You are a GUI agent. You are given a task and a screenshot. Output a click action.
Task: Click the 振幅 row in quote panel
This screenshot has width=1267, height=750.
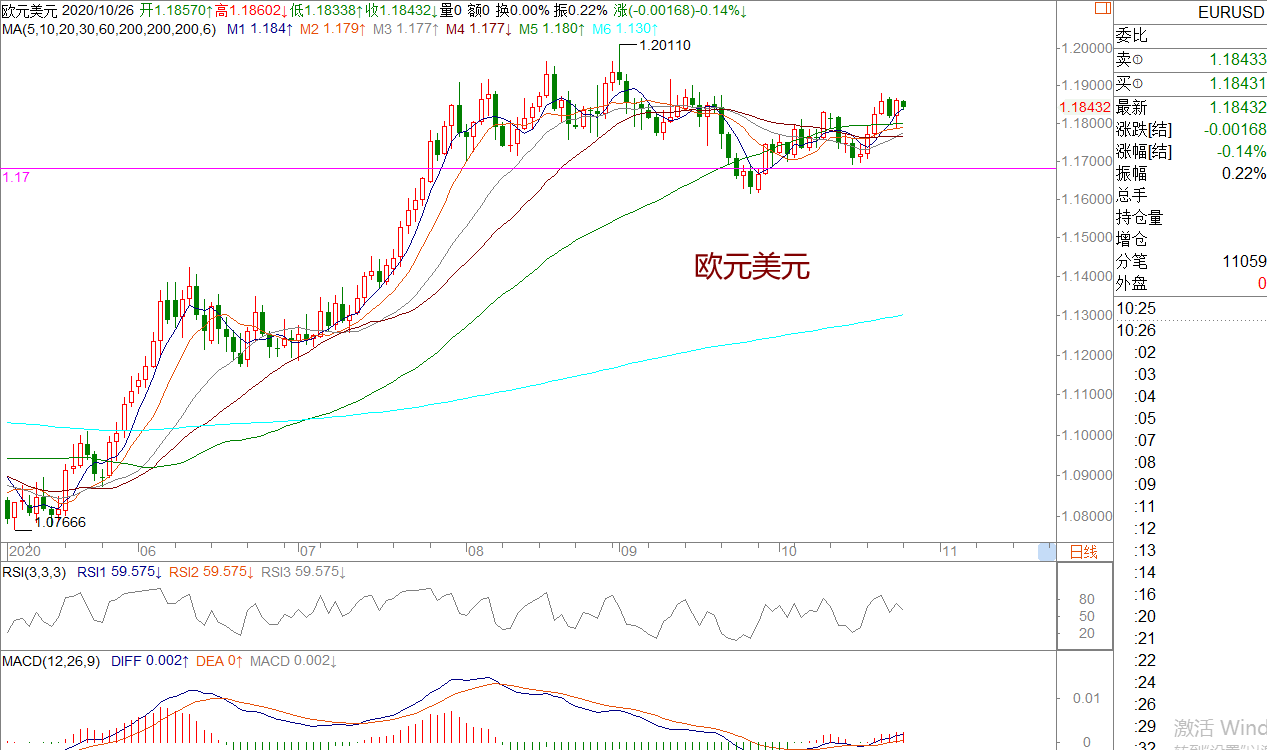pyautogui.click(x=1191, y=173)
